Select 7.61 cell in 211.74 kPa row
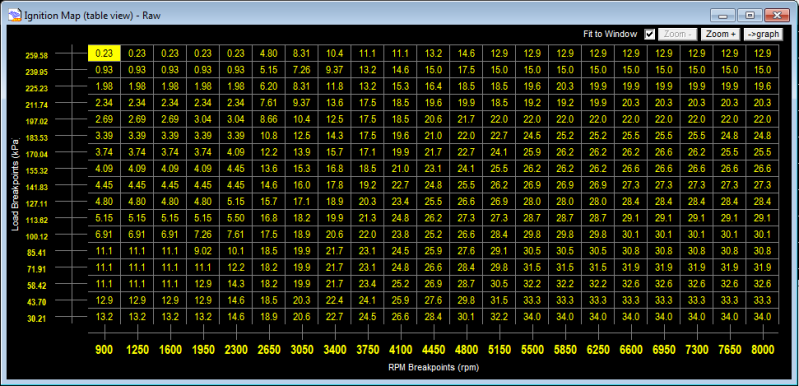 pyautogui.click(x=269, y=102)
